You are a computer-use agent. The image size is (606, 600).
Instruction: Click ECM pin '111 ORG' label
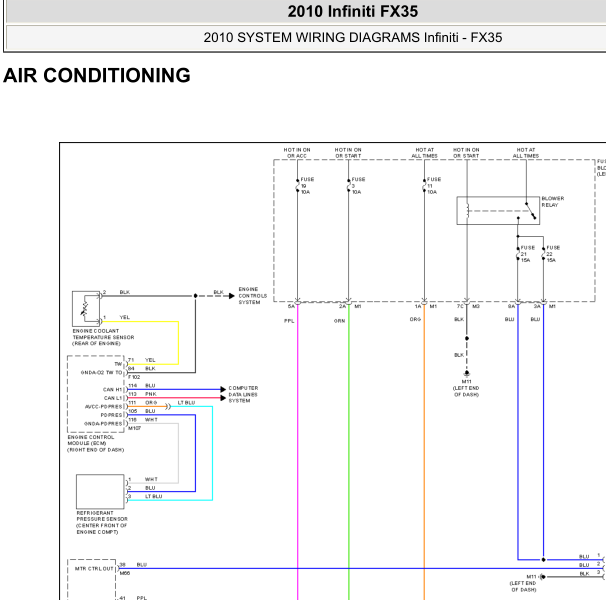pyautogui.click(x=142, y=402)
